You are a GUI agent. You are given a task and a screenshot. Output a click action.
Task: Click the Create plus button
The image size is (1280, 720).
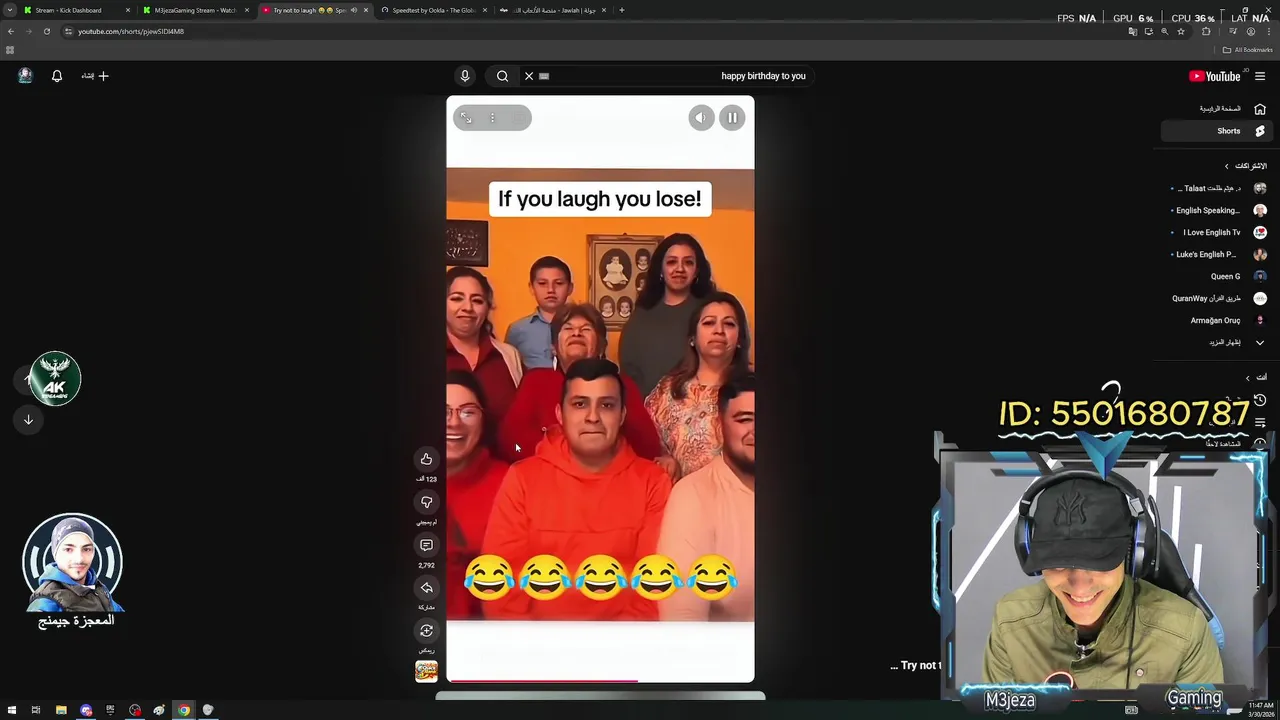coord(96,76)
